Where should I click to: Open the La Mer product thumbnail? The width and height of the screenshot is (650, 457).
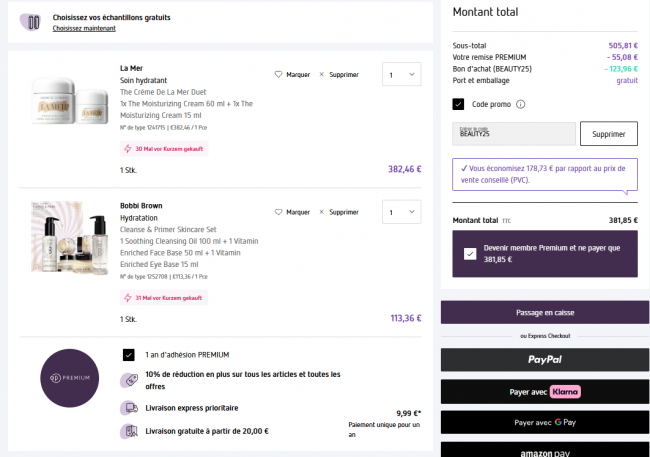point(70,99)
